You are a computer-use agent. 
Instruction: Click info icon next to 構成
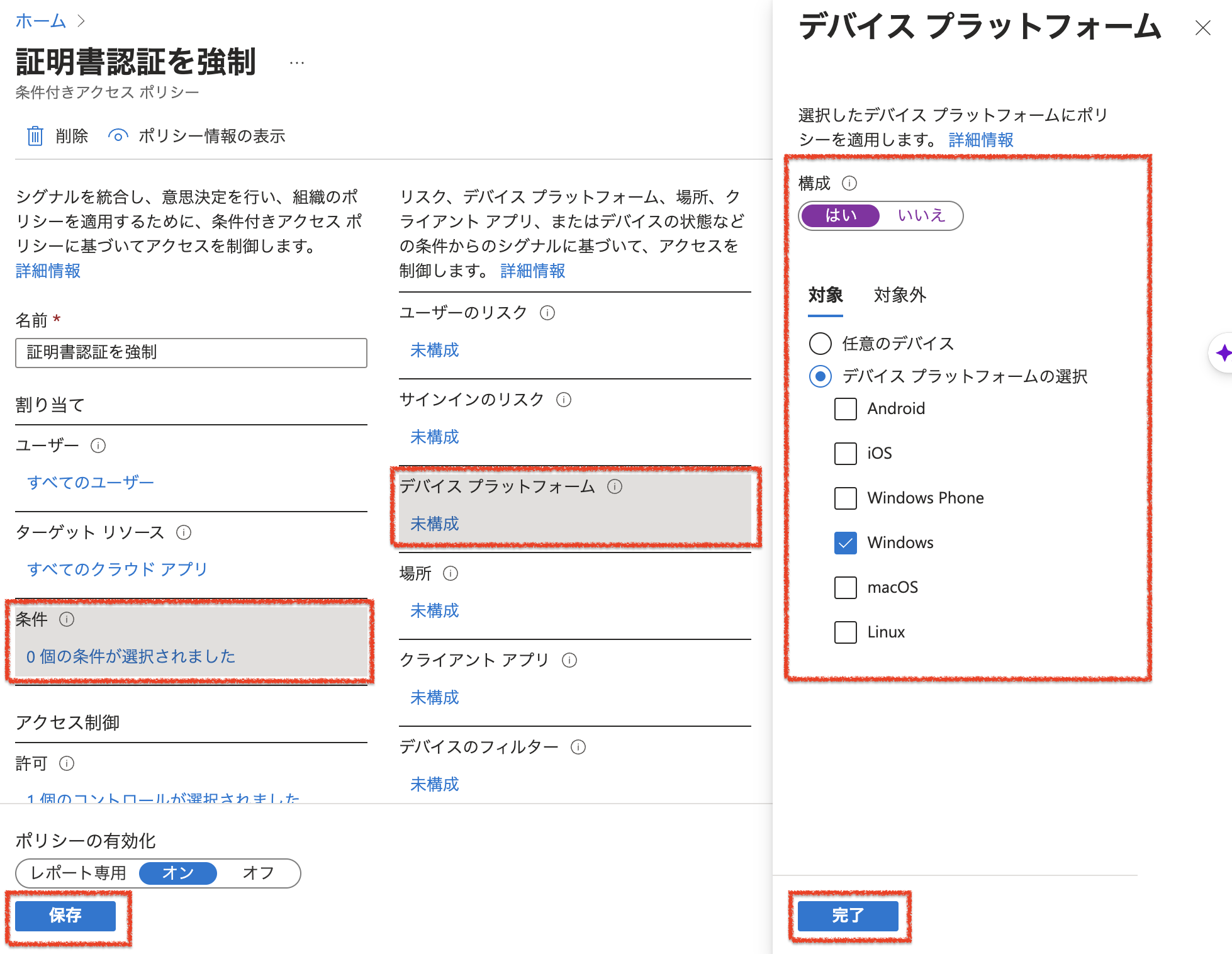pos(849,183)
